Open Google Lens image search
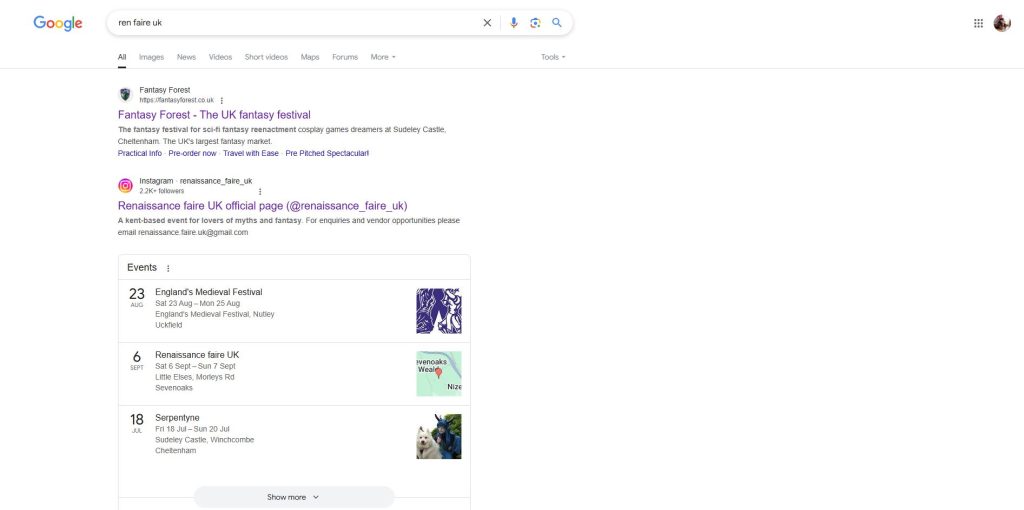 click(535, 23)
